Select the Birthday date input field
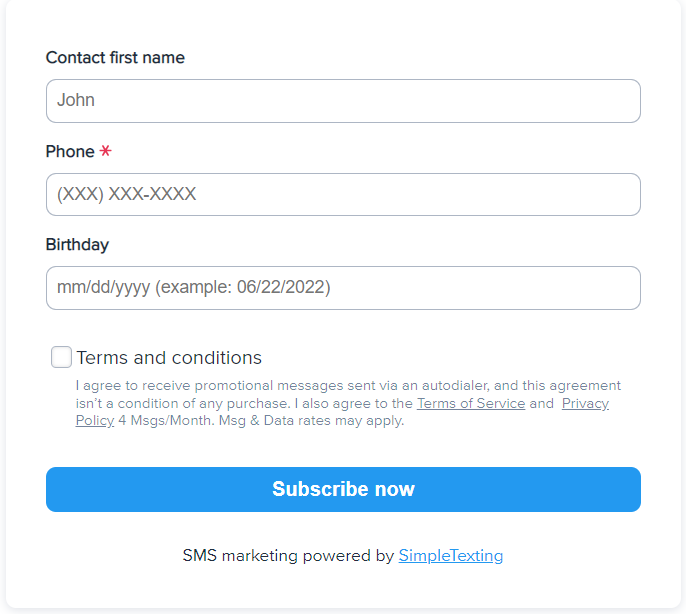This screenshot has width=686, height=614. click(x=343, y=288)
